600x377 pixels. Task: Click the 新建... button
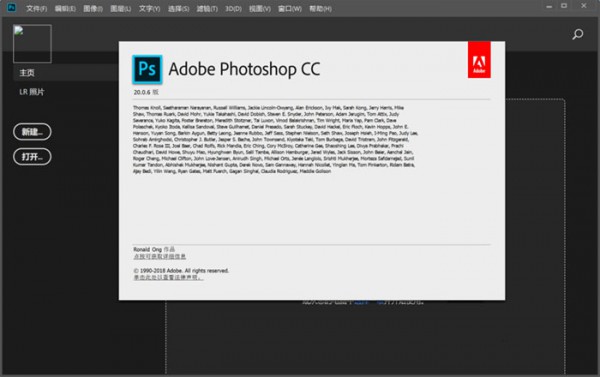(x=32, y=132)
